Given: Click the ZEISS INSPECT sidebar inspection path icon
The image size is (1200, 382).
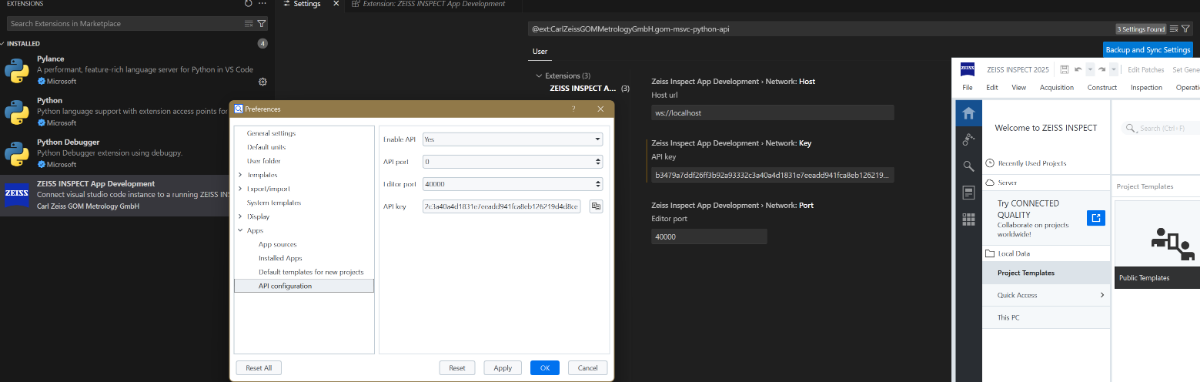Looking at the screenshot, I should (x=968, y=140).
